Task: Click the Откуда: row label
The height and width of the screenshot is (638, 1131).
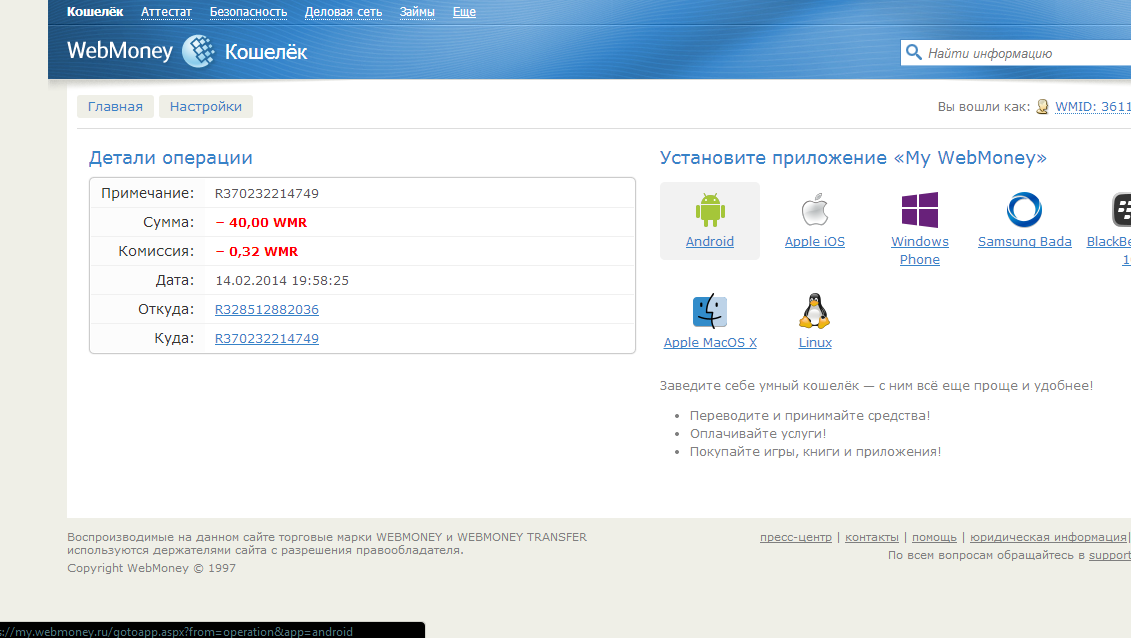Action: (166, 309)
